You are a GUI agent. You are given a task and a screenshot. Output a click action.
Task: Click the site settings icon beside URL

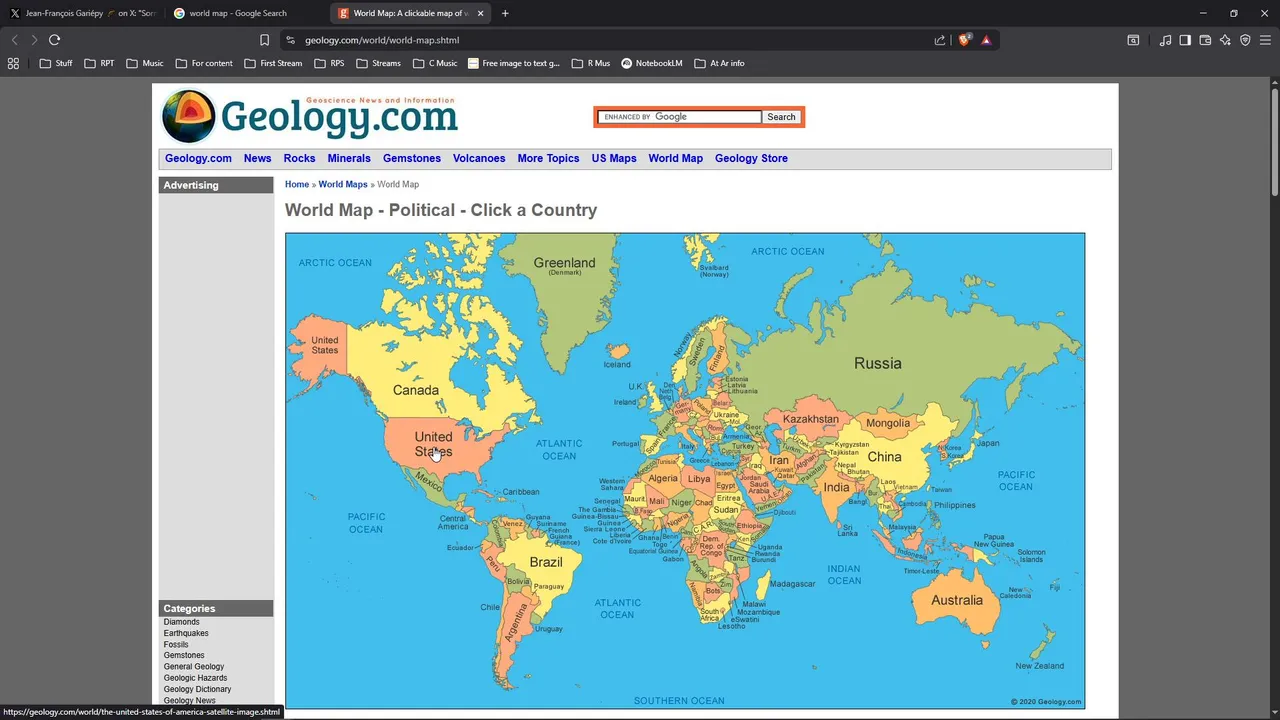pyautogui.click(x=290, y=40)
